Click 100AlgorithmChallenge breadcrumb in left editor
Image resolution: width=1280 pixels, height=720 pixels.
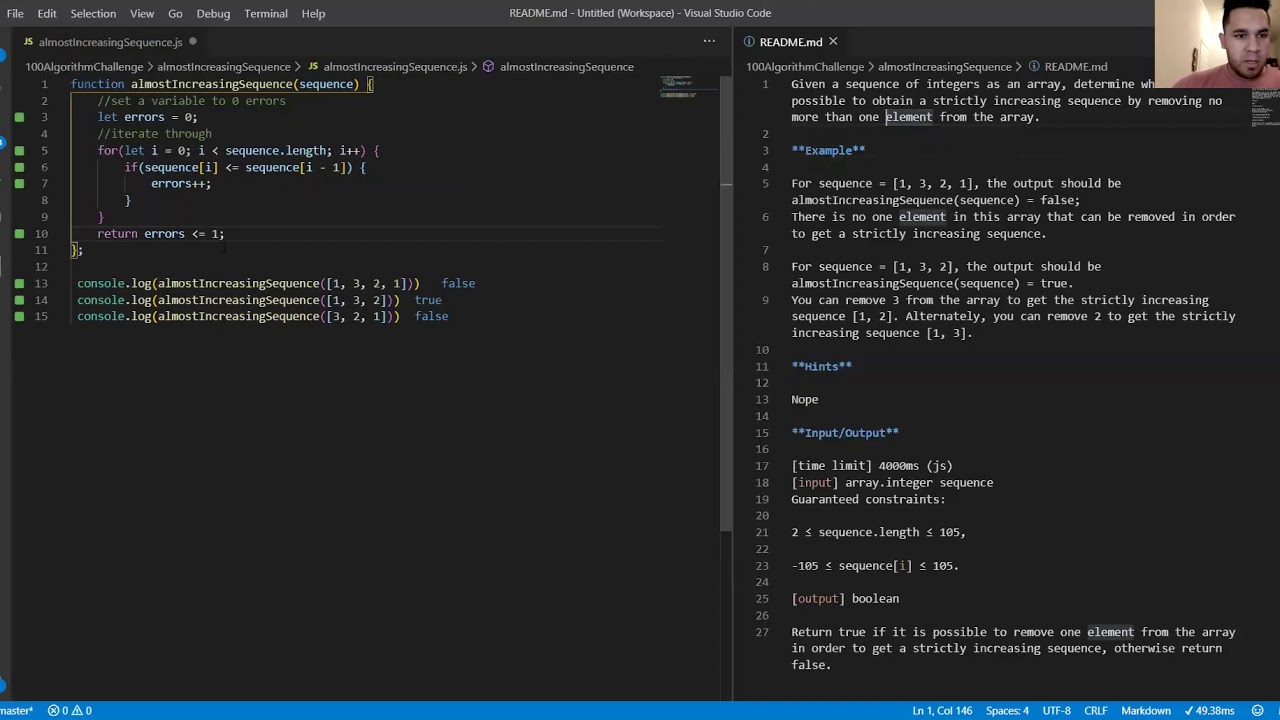tap(84, 67)
